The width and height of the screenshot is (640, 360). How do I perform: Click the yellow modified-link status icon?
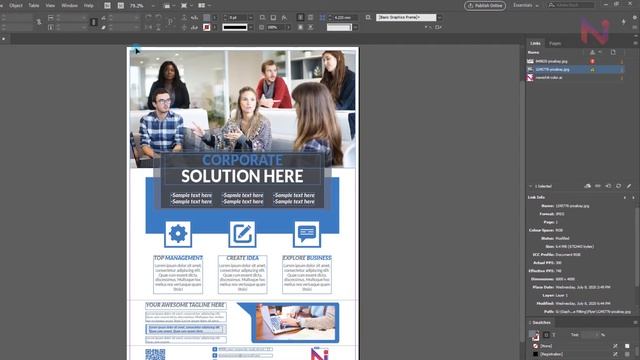coord(592,70)
